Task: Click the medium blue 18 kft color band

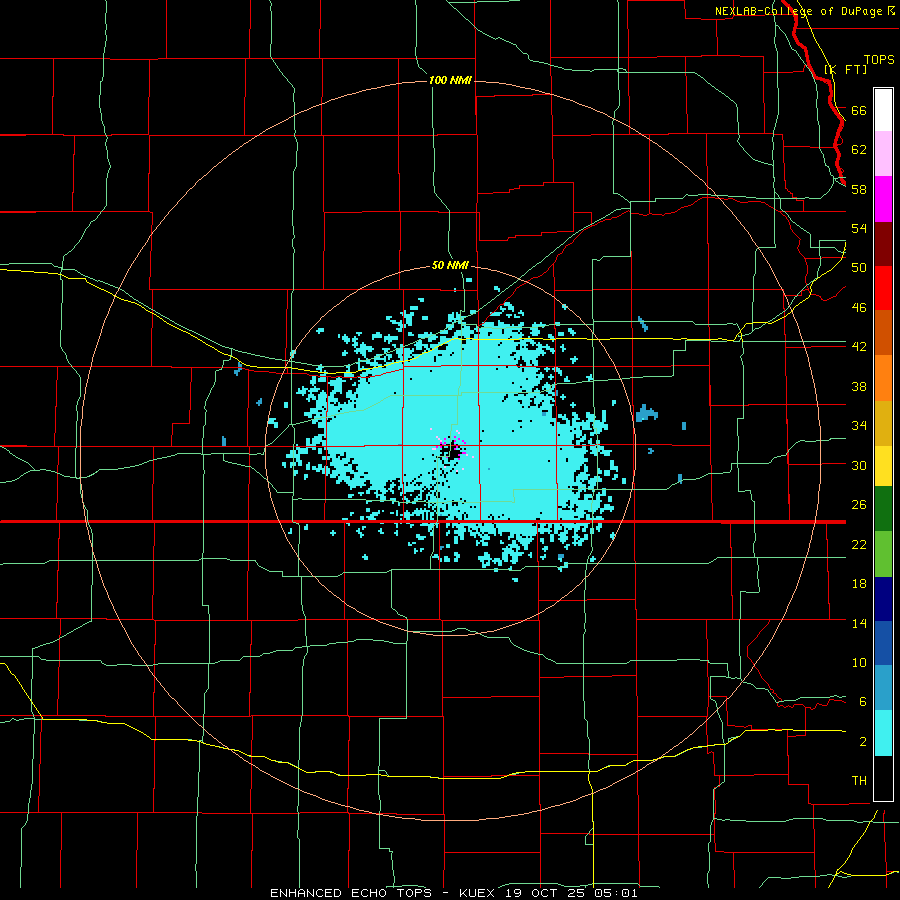Action: pyautogui.click(x=883, y=643)
